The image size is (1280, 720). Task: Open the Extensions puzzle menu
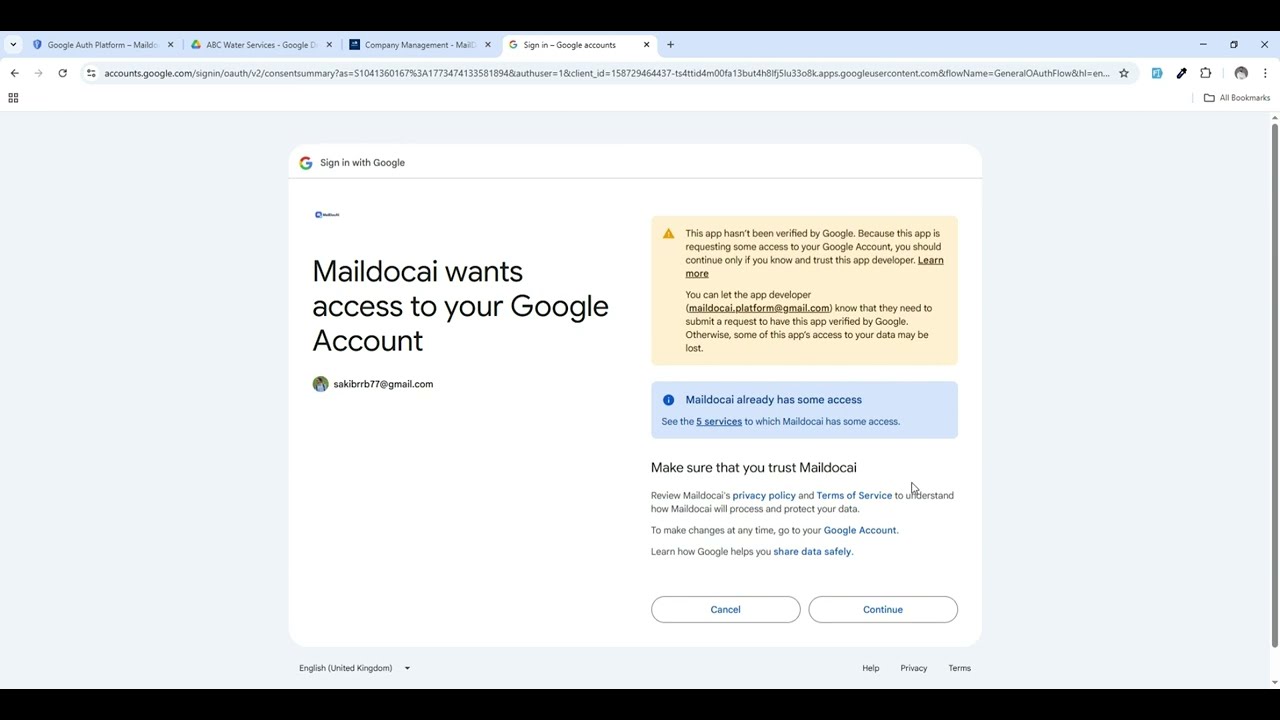1205,73
